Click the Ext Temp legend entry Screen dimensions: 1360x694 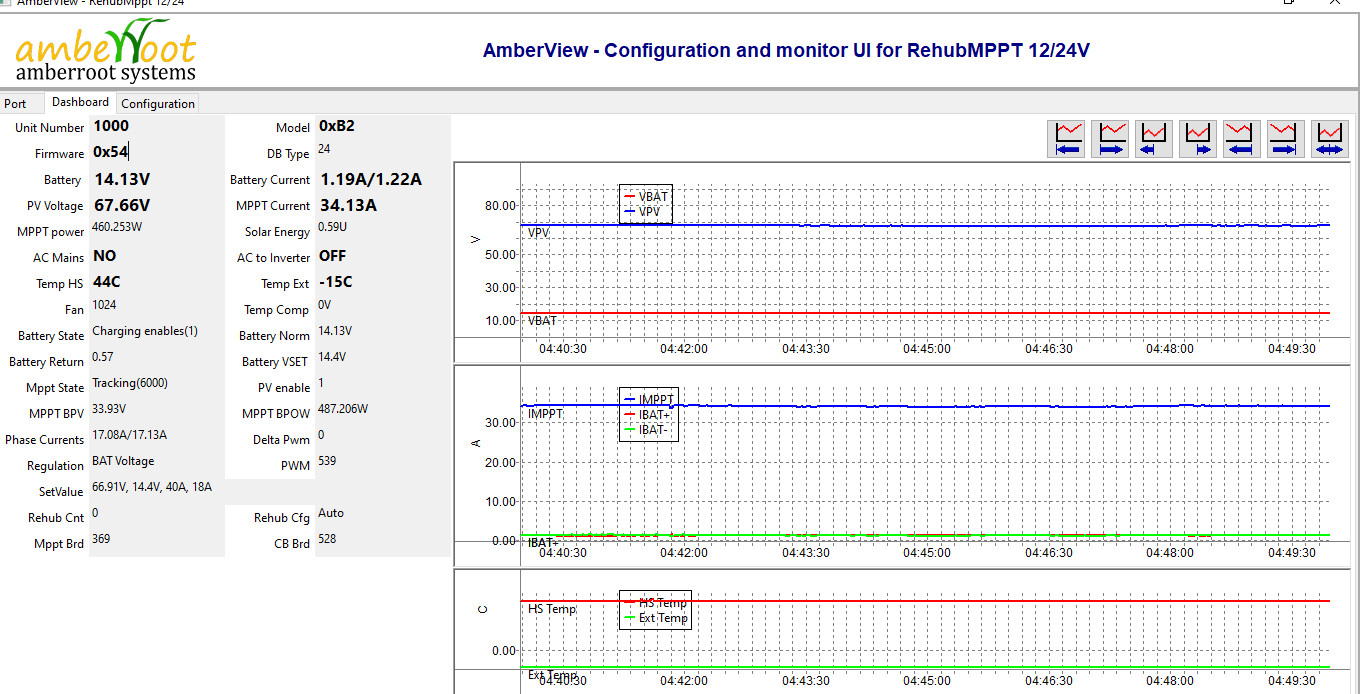click(x=656, y=618)
